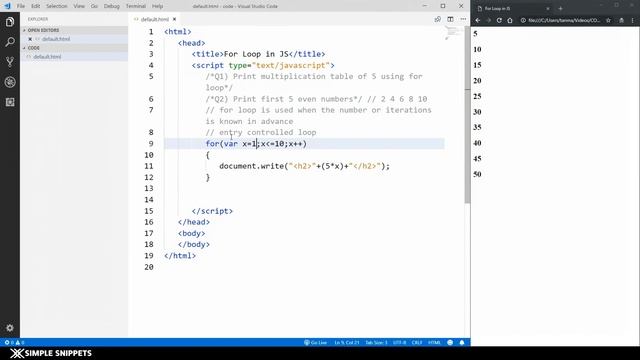Switch to the default.html editor tab
The image size is (640, 360).
pyautogui.click(x=155, y=19)
